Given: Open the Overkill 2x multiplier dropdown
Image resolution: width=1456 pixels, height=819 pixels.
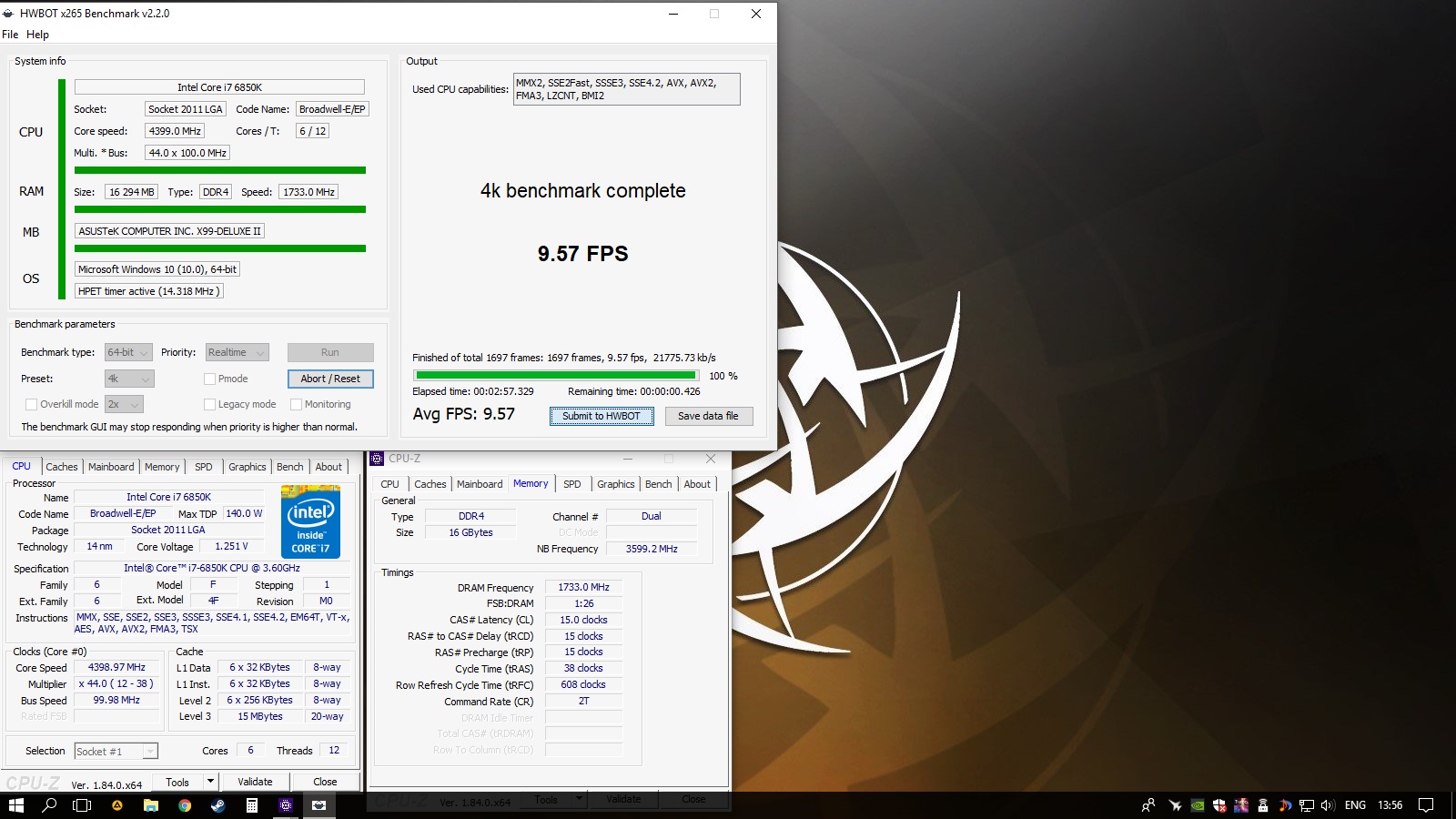Looking at the screenshot, I should tap(124, 404).
